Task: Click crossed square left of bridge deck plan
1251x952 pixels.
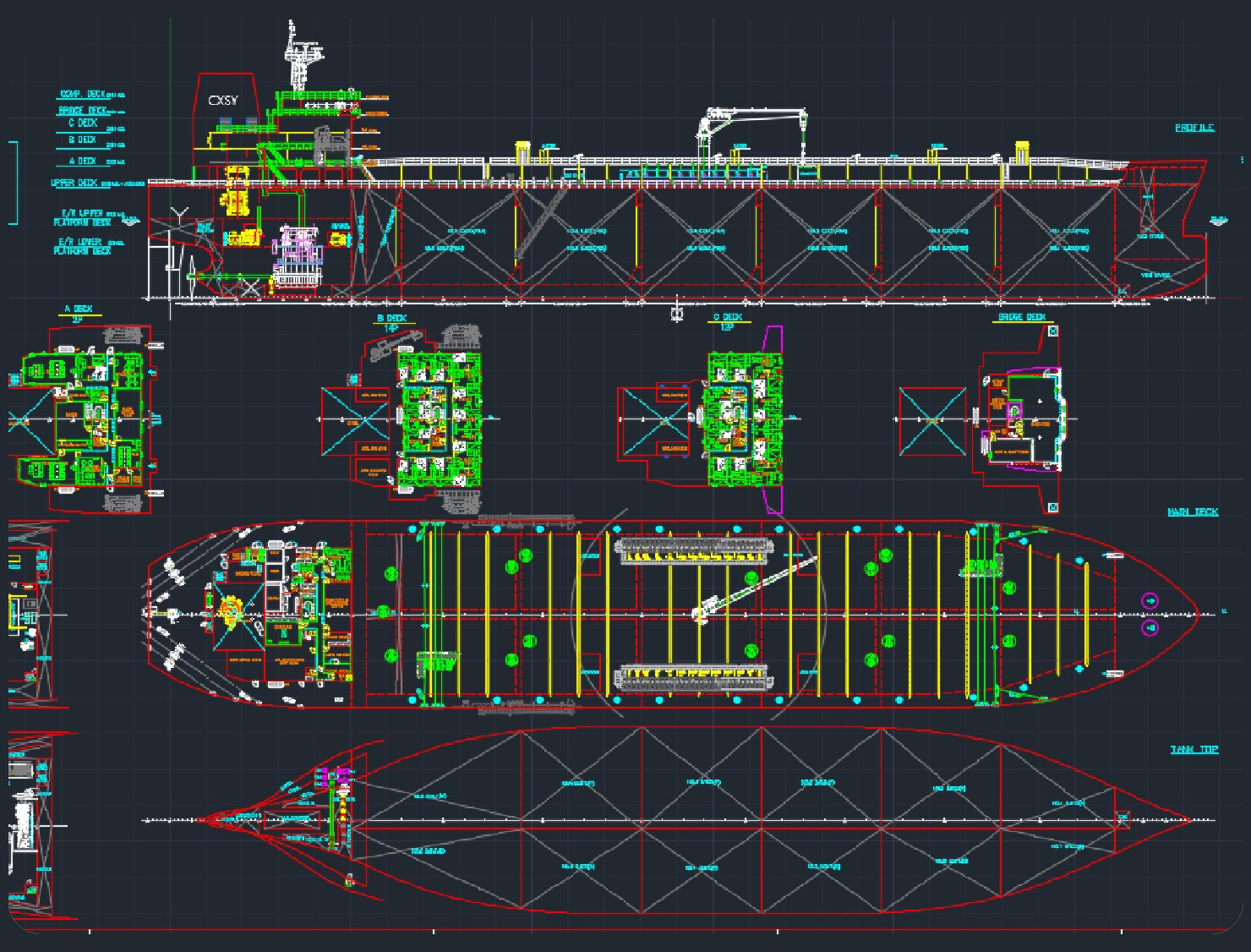Action: [932, 420]
